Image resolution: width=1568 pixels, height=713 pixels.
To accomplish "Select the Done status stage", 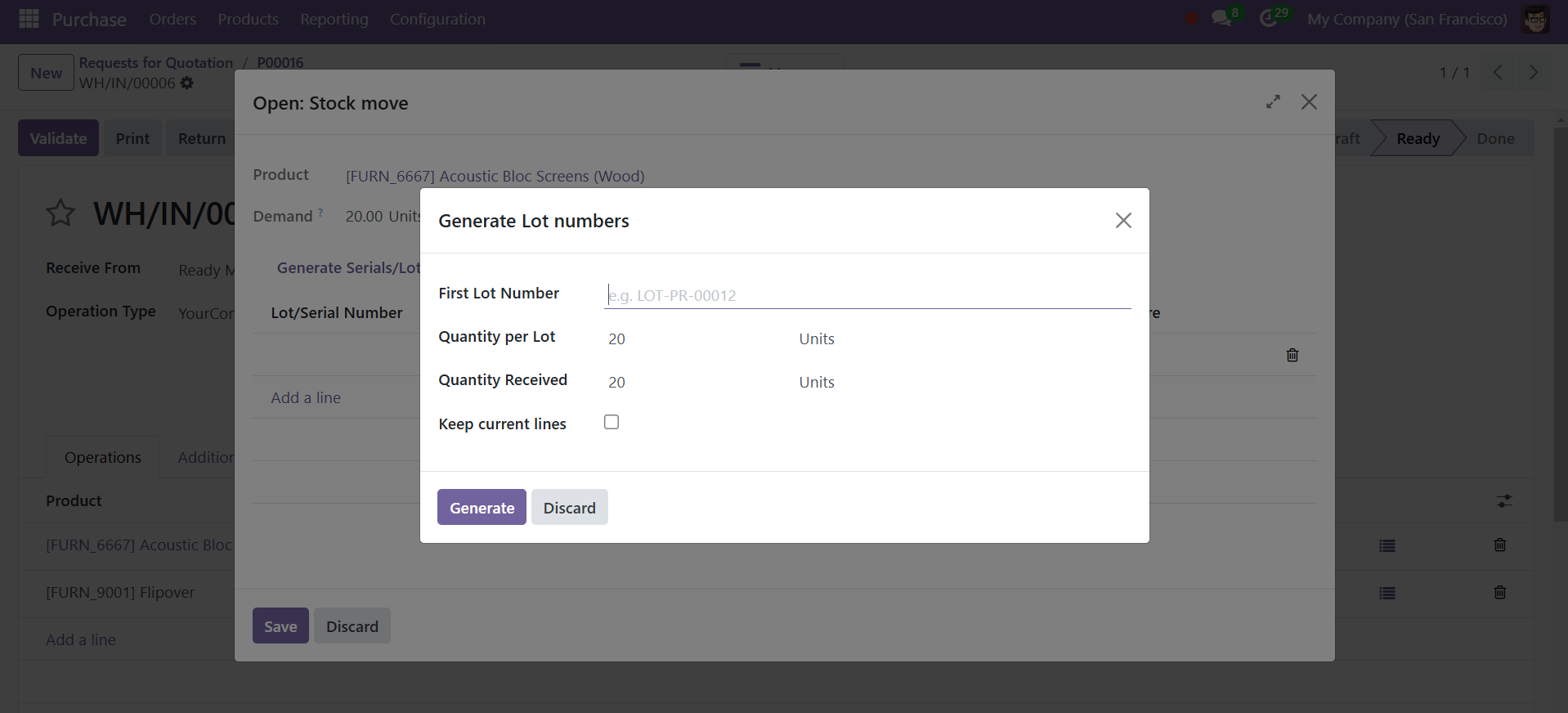I will (1495, 138).
